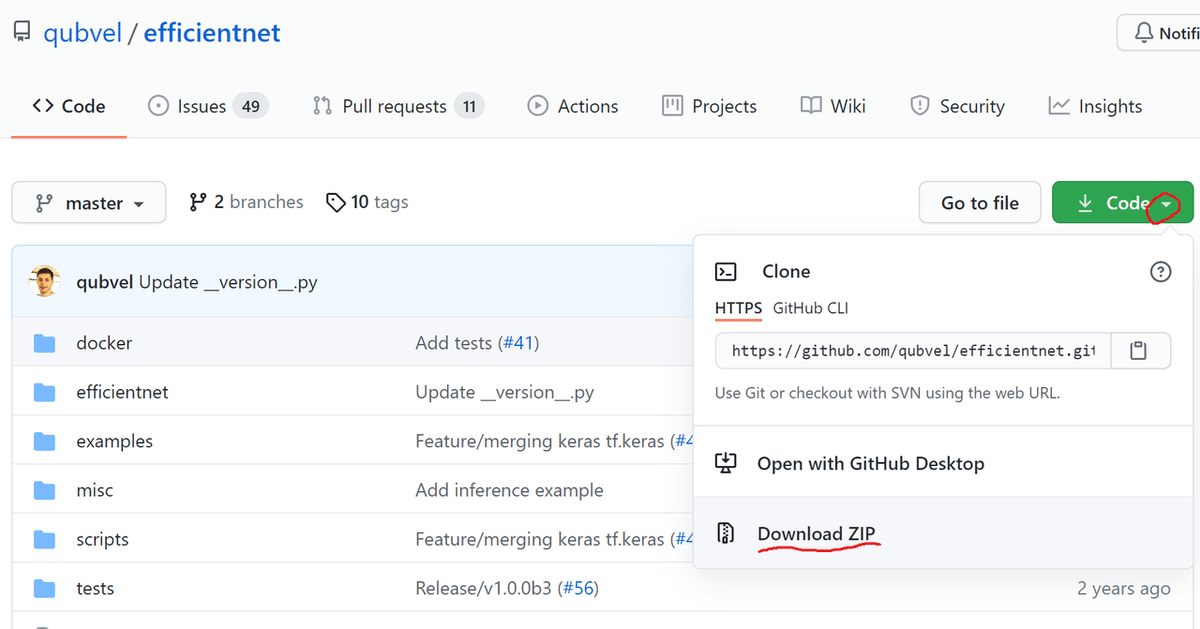Screen dimensions: 1200x629
Task: Open the green Code dropdown
Action: click(x=1122, y=202)
